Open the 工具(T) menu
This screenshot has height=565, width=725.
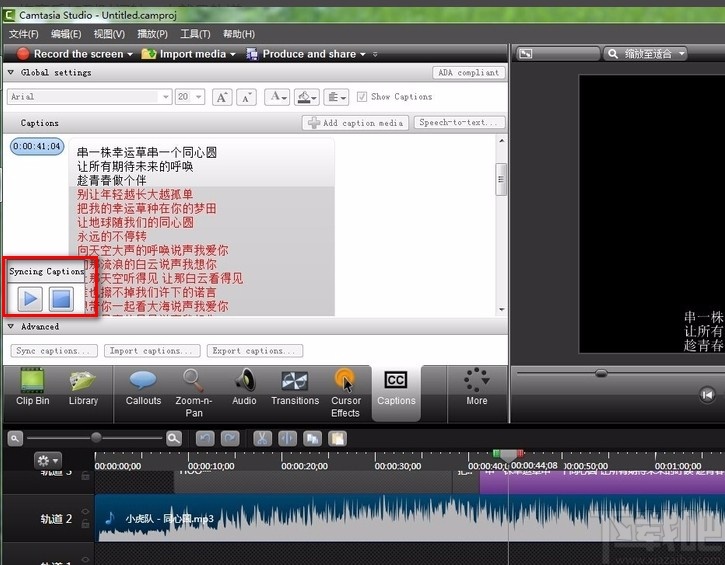tap(195, 34)
